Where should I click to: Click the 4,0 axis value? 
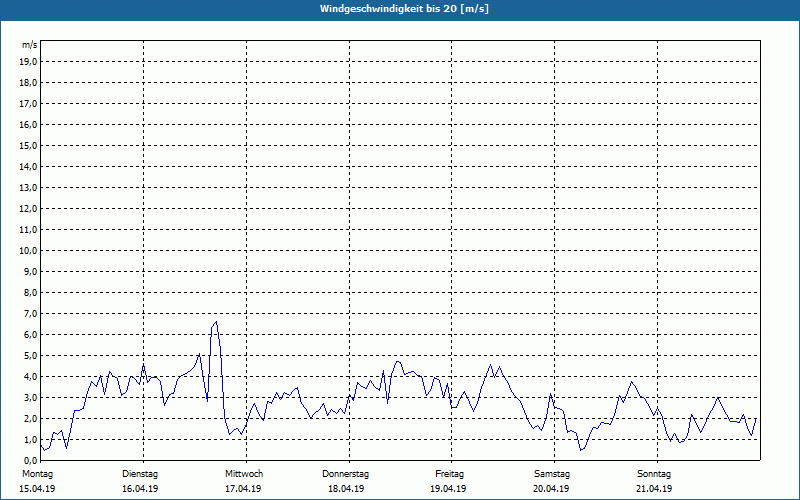[31, 377]
